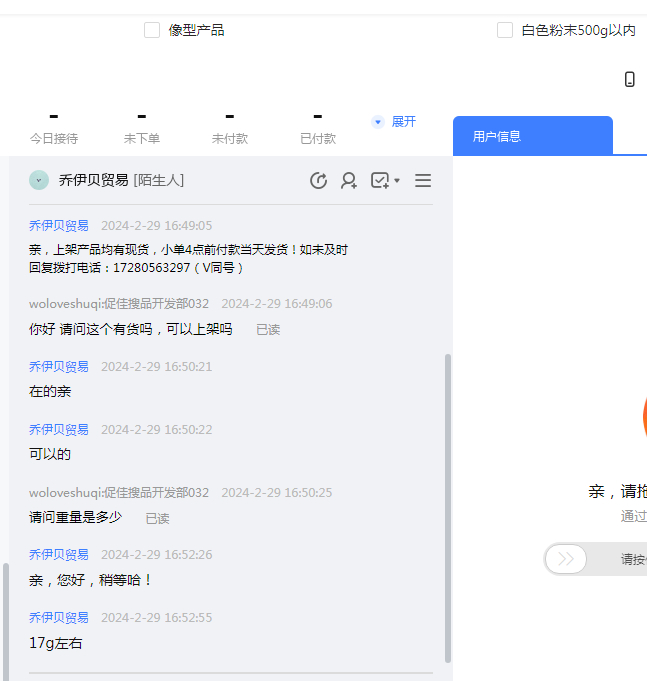647x681 pixels.
Task: Click the 乔伊贝贸易 avatar status icon
Action: coord(39,180)
